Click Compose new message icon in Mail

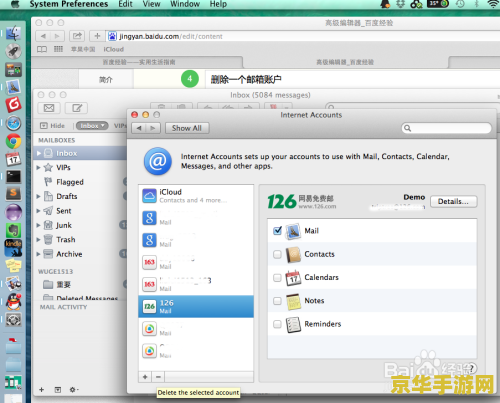[x=77, y=108]
